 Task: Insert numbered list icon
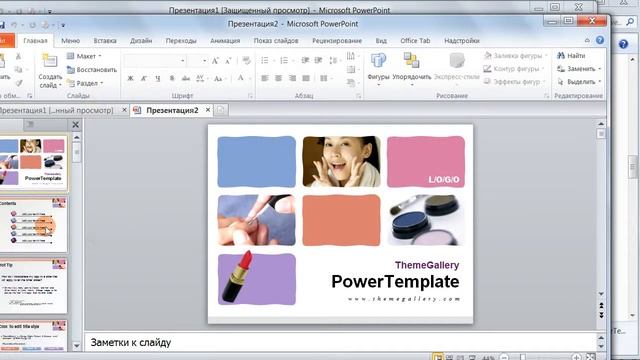(x=284, y=60)
